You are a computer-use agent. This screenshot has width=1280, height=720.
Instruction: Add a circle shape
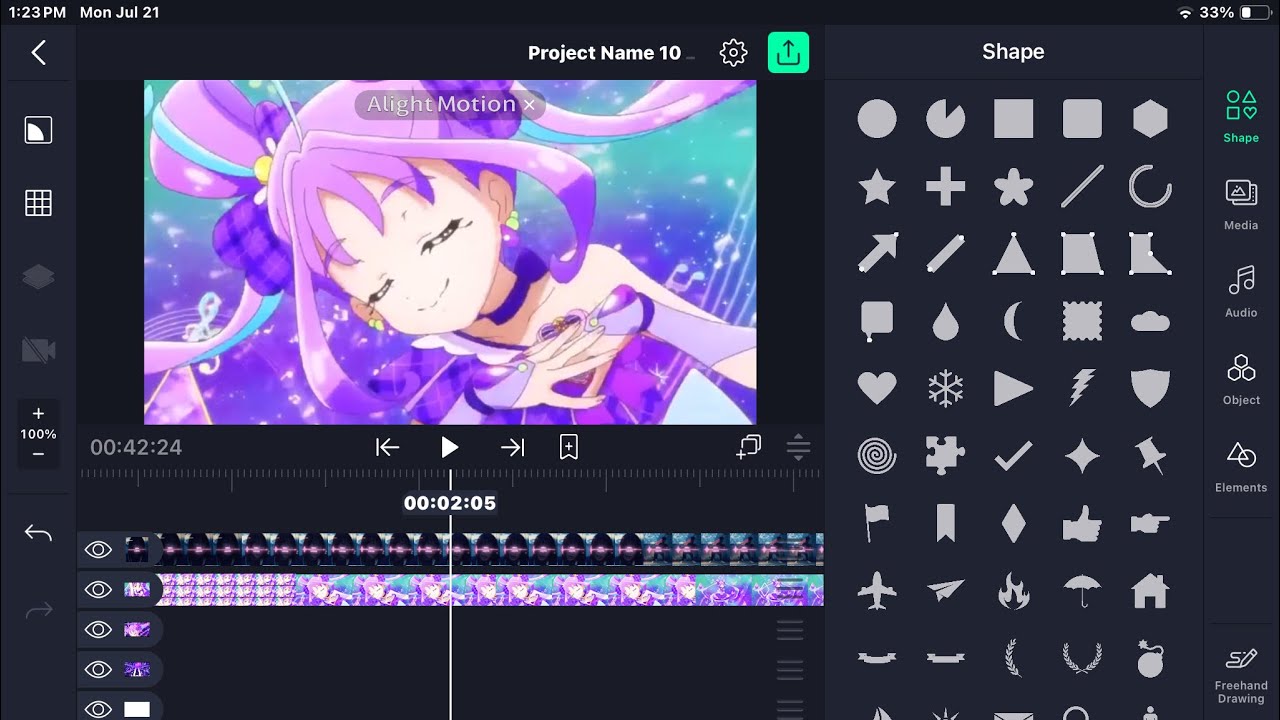click(877, 118)
